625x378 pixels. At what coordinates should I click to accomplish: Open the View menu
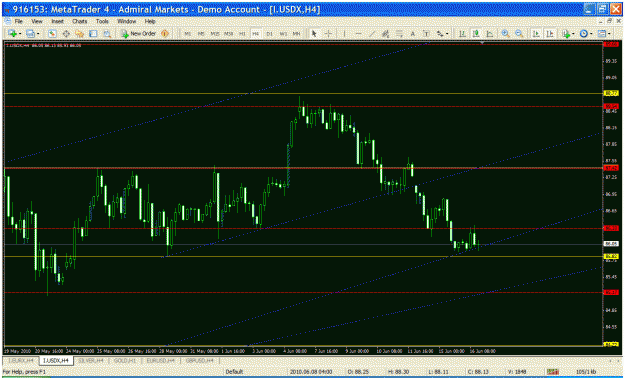[x=37, y=21]
